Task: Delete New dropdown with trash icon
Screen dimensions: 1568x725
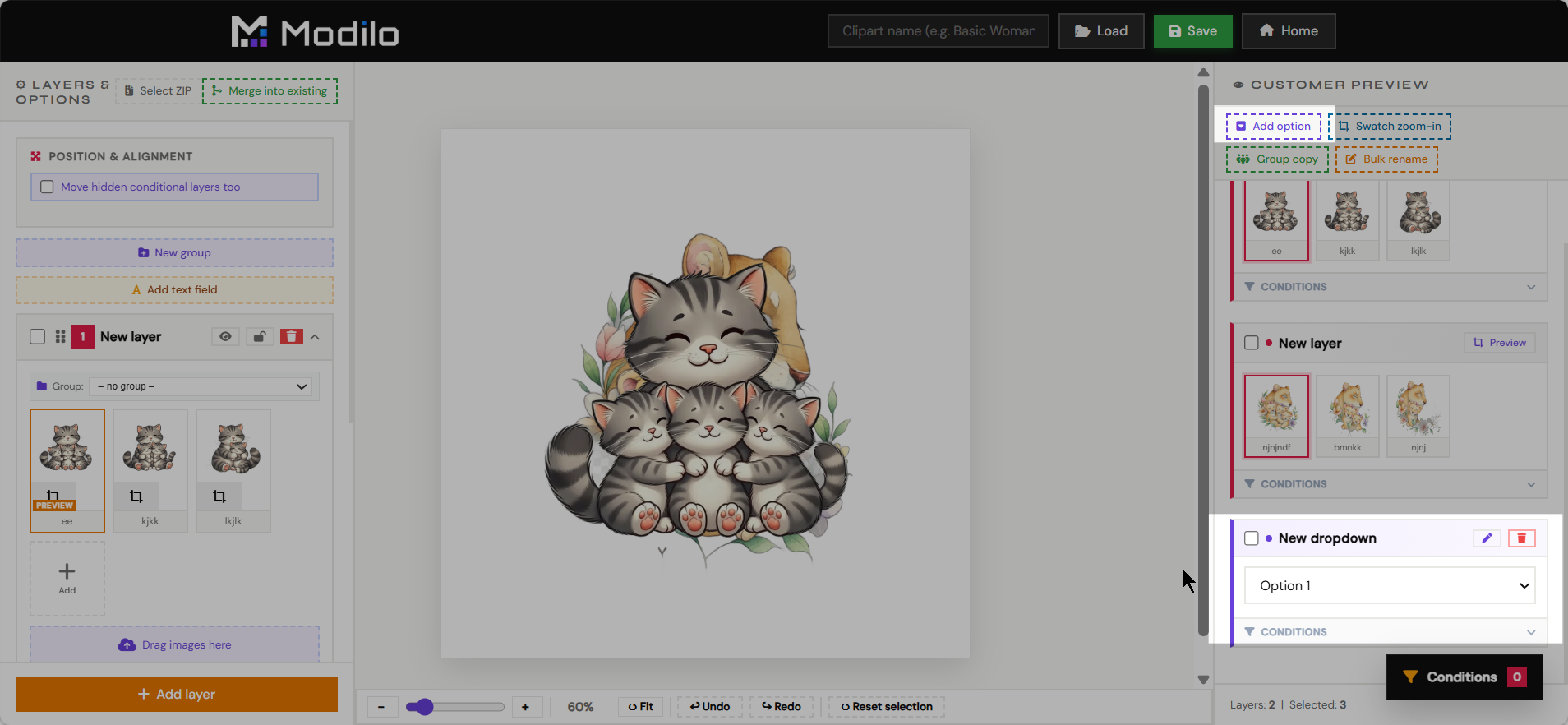Action: (x=1521, y=538)
